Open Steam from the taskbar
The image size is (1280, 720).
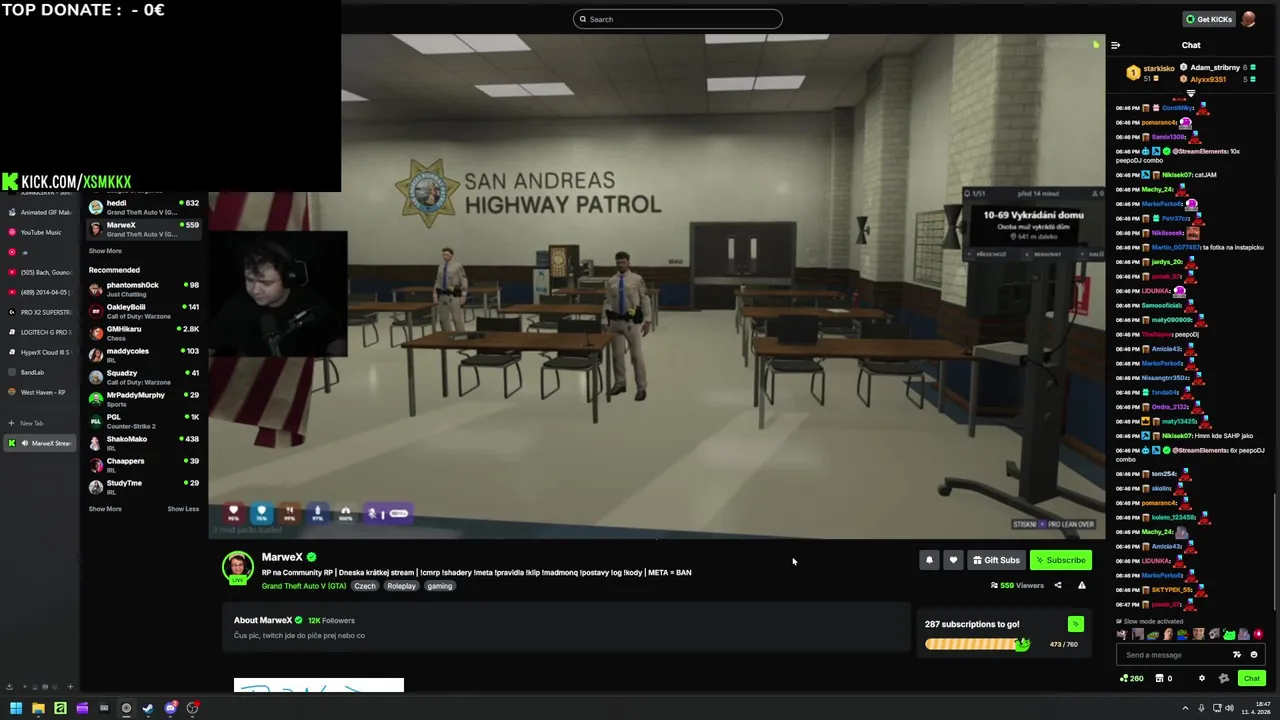click(x=148, y=708)
